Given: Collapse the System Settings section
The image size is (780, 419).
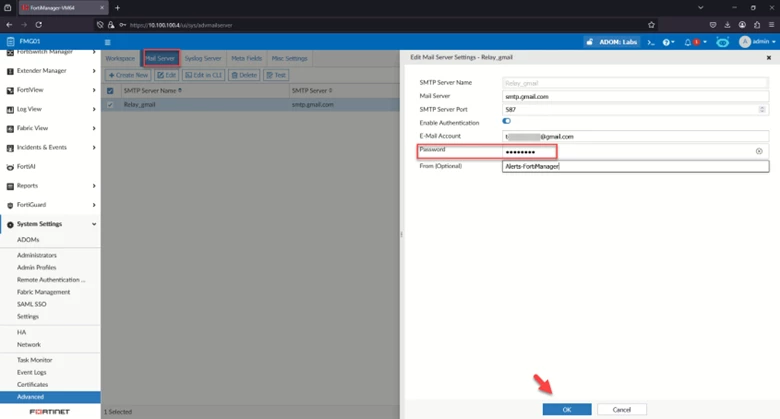Looking at the screenshot, I should 94,224.
